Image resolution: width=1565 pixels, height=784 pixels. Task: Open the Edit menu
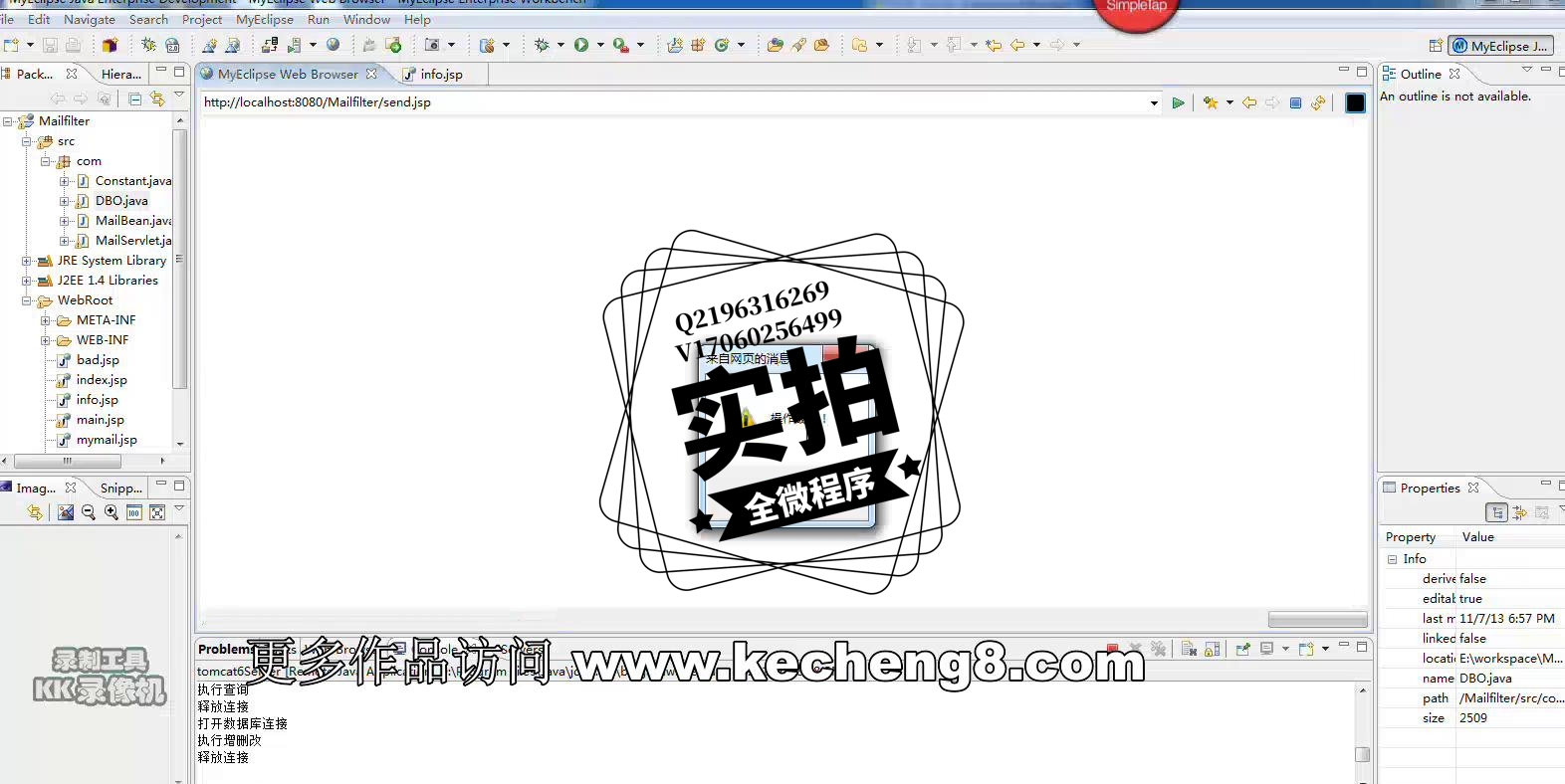[x=39, y=19]
